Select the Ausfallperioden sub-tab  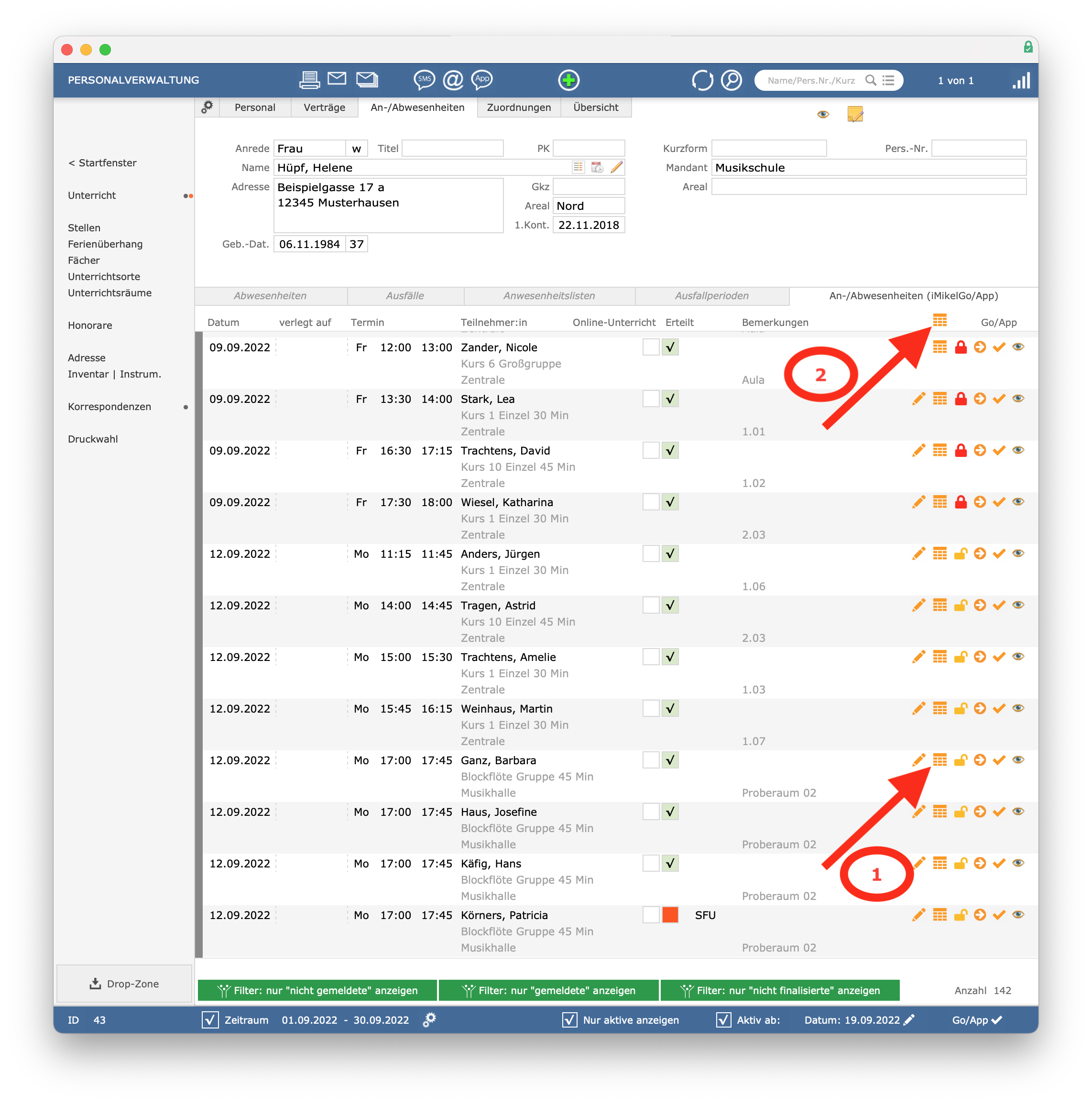point(712,296)
